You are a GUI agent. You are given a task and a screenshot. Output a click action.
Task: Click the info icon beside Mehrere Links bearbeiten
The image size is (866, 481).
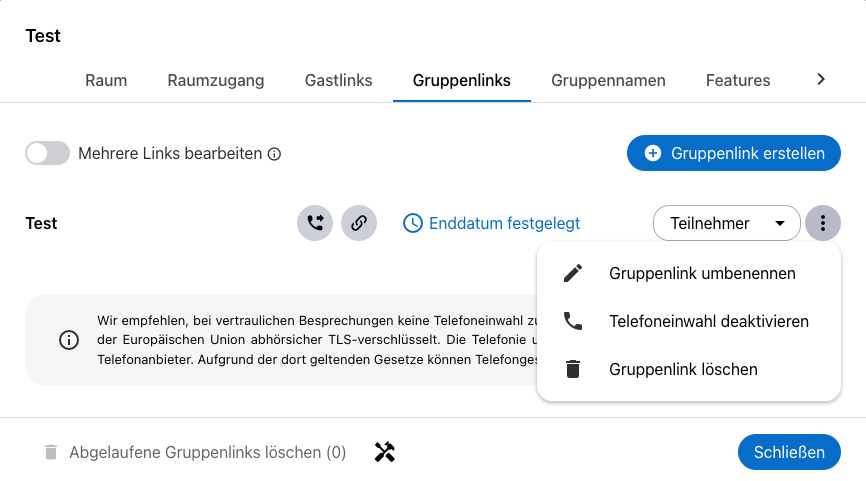275,155
